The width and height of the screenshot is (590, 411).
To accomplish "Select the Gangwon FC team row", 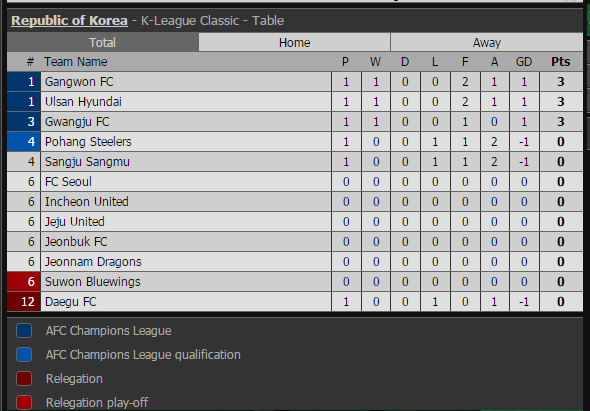I will 295,82.
